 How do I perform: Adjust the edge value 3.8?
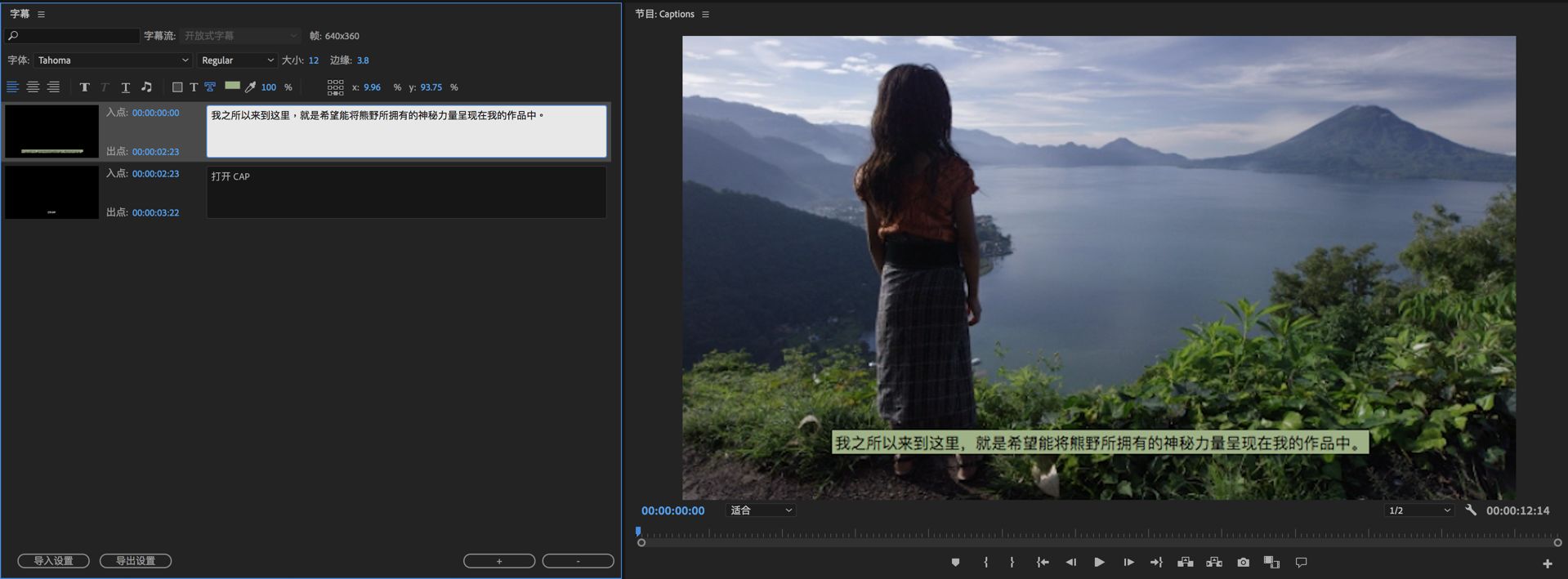coord(363,60)
